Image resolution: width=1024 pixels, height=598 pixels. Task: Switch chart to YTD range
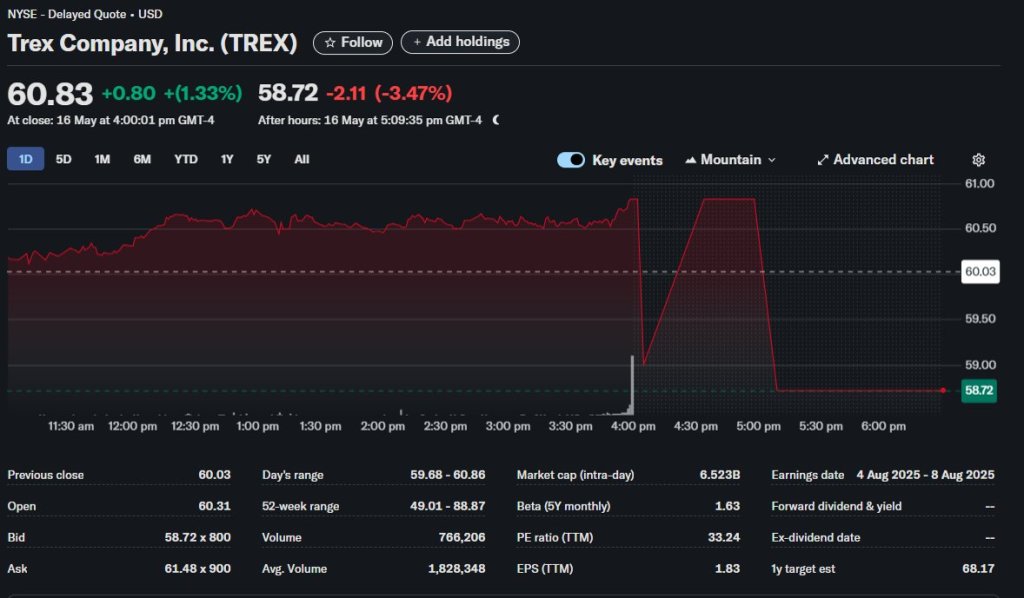186,159
